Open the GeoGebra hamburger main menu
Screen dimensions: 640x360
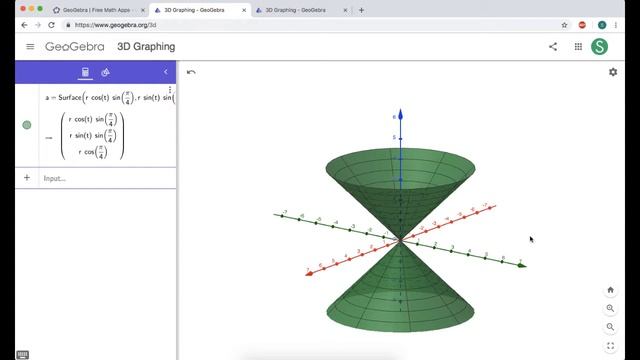click(x=30, y=47)
